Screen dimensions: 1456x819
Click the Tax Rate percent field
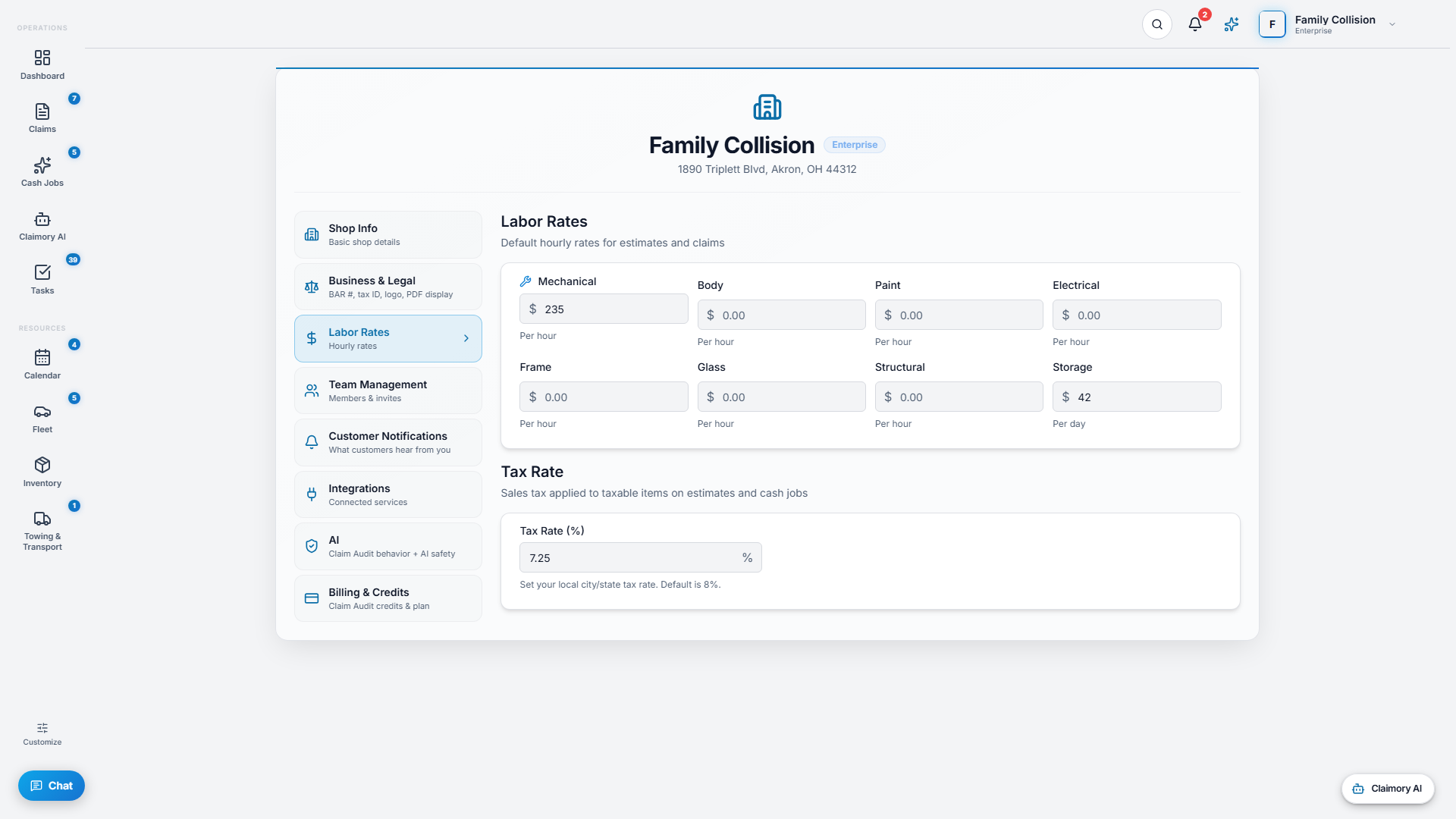pyautogui.click(x=640, y=557)
